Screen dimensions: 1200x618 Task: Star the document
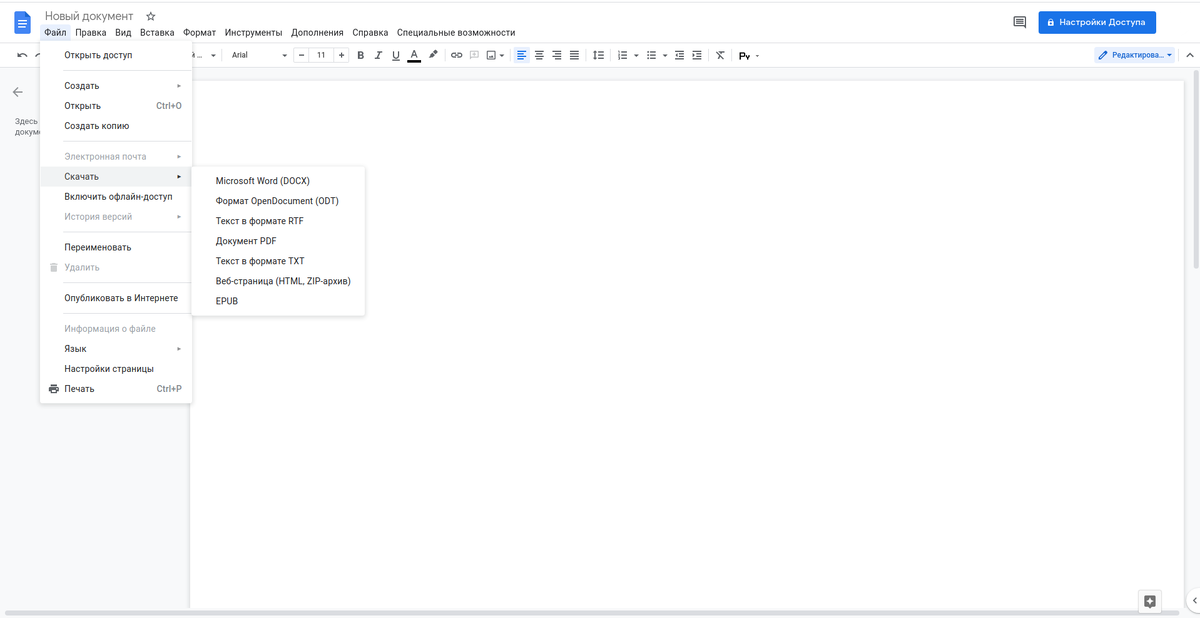coord(151,16)
